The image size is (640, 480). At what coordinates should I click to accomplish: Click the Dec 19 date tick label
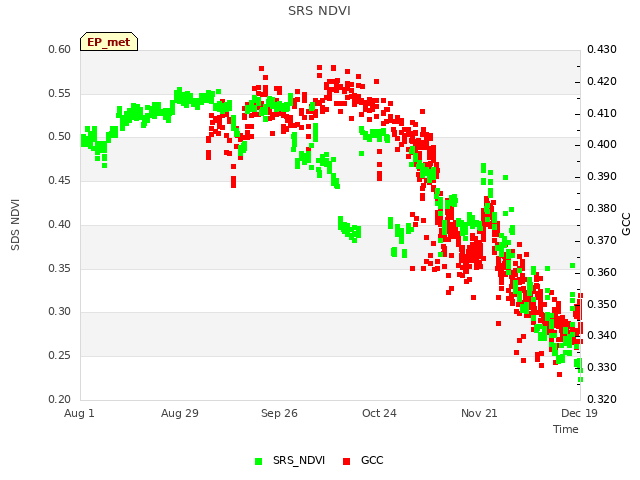pyautogui.click(x=579, y=413)
